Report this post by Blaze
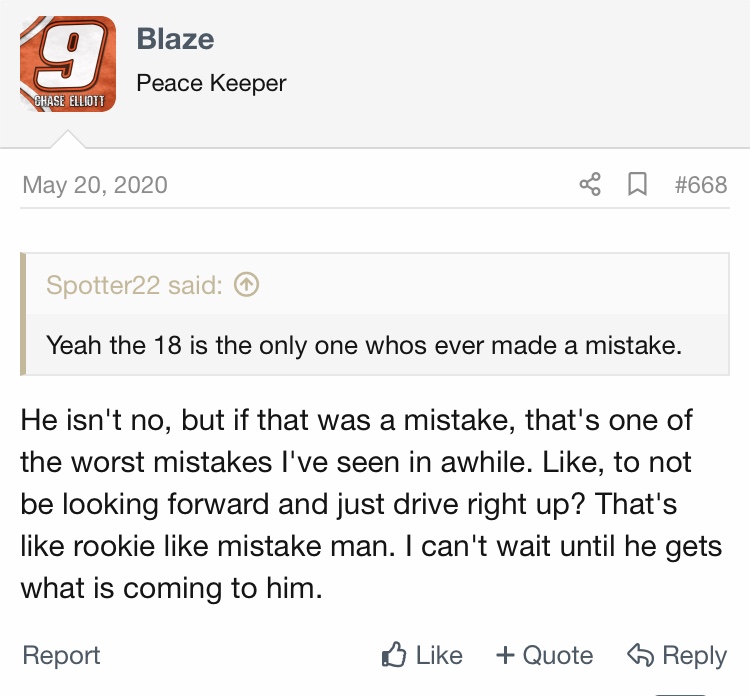750x696 pixels. click(61, 656)
